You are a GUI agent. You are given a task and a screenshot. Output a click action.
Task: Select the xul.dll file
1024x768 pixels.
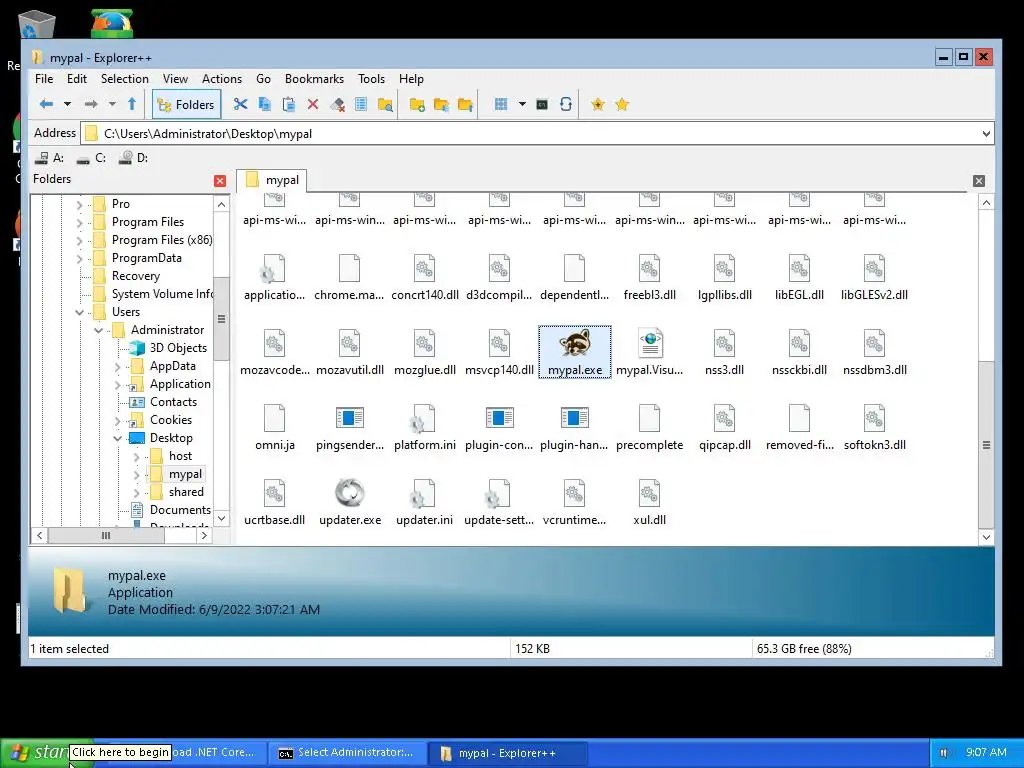pos(650,503)
